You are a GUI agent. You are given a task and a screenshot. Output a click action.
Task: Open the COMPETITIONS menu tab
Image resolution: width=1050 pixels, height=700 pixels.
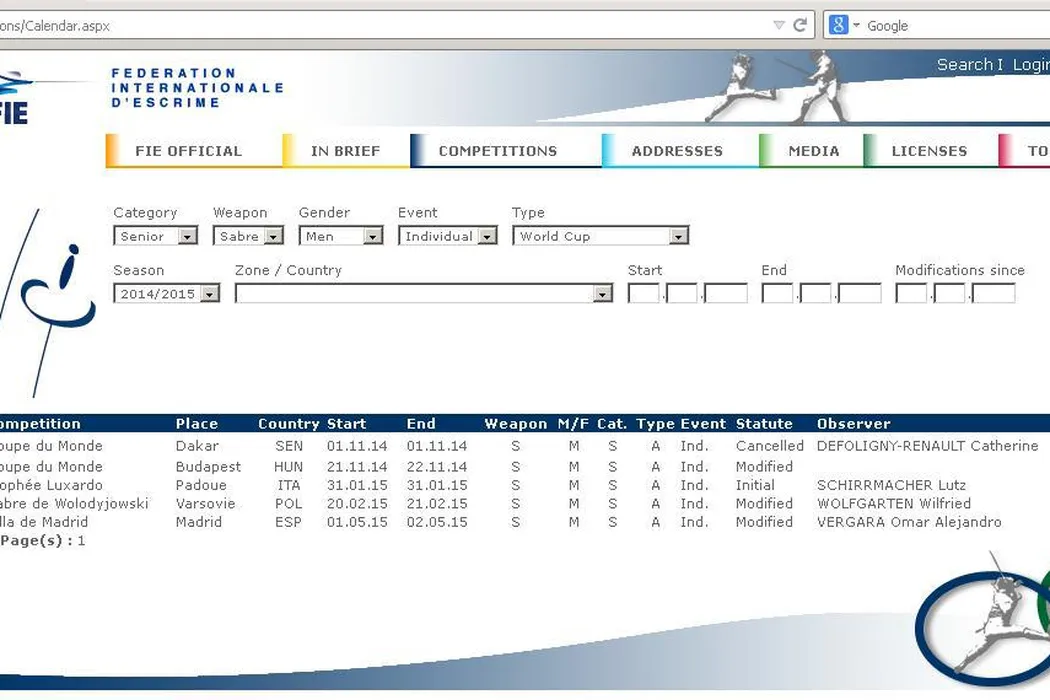[x=497, y=151]
